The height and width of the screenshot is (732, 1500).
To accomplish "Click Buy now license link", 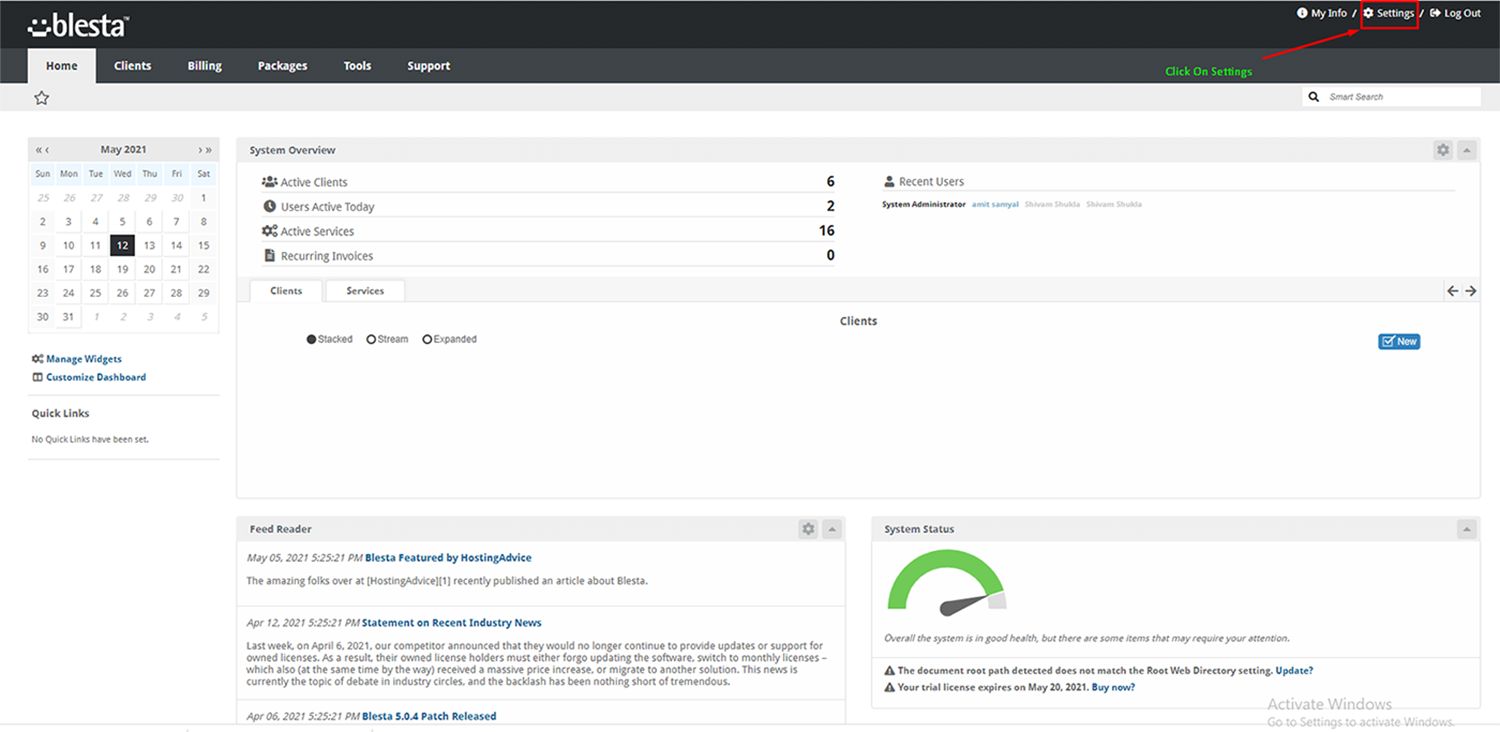I will point(1113,687).
